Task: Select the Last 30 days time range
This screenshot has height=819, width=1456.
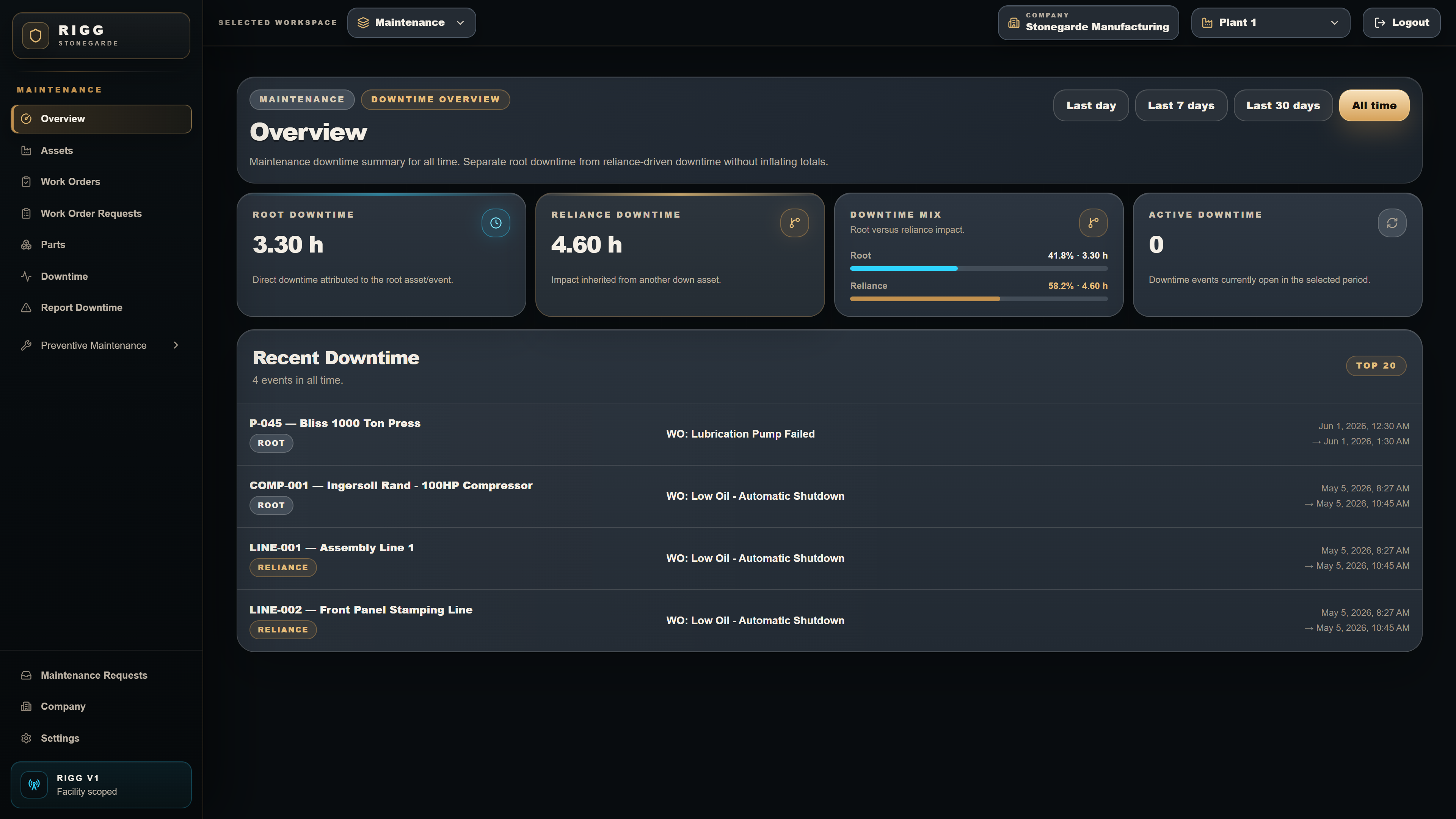Action: pyautogui.click(x=1283, y=106)
